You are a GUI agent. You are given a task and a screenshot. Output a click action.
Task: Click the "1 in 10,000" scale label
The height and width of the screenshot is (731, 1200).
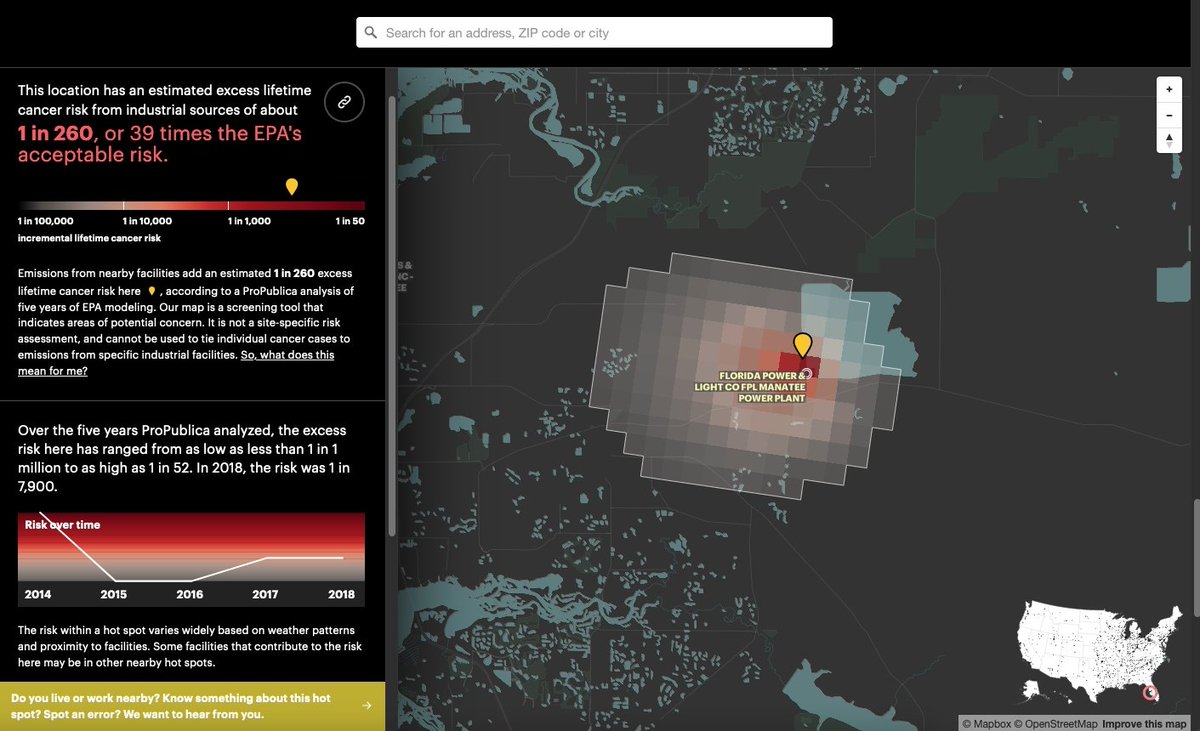[147, 221]
